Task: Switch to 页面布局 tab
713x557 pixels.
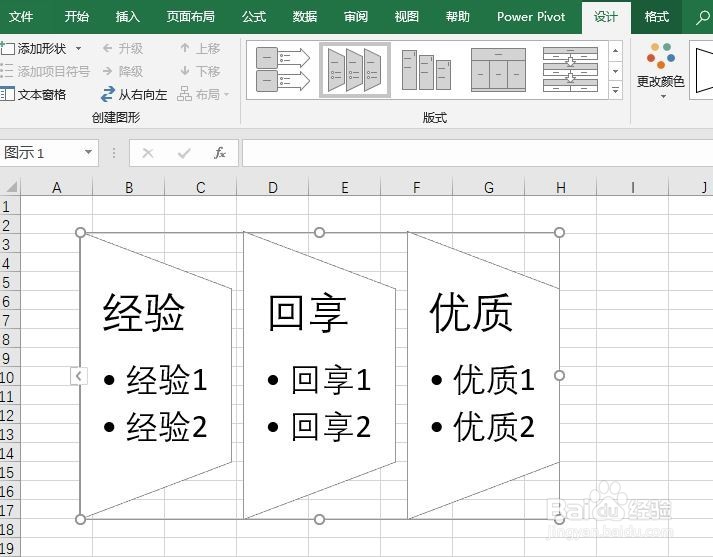Action: (x=190, y=17)
